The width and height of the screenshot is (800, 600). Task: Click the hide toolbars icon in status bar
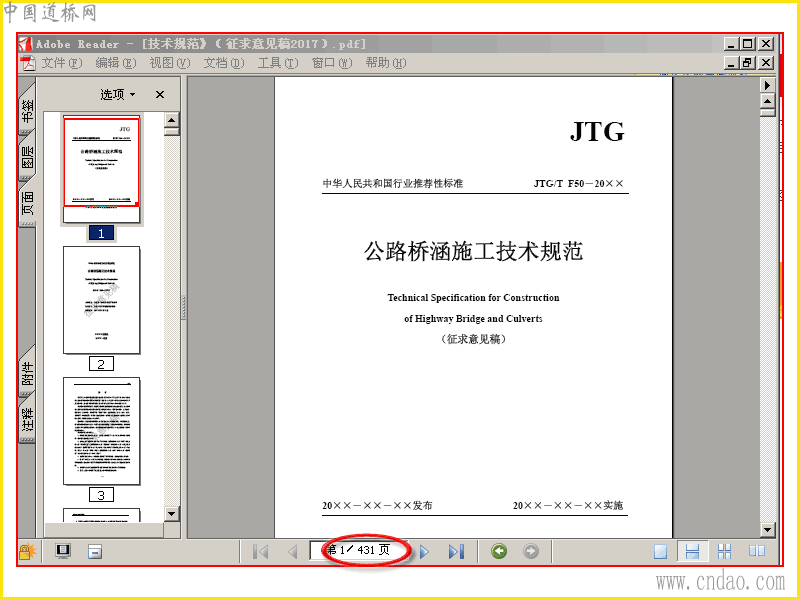(95, 552)
